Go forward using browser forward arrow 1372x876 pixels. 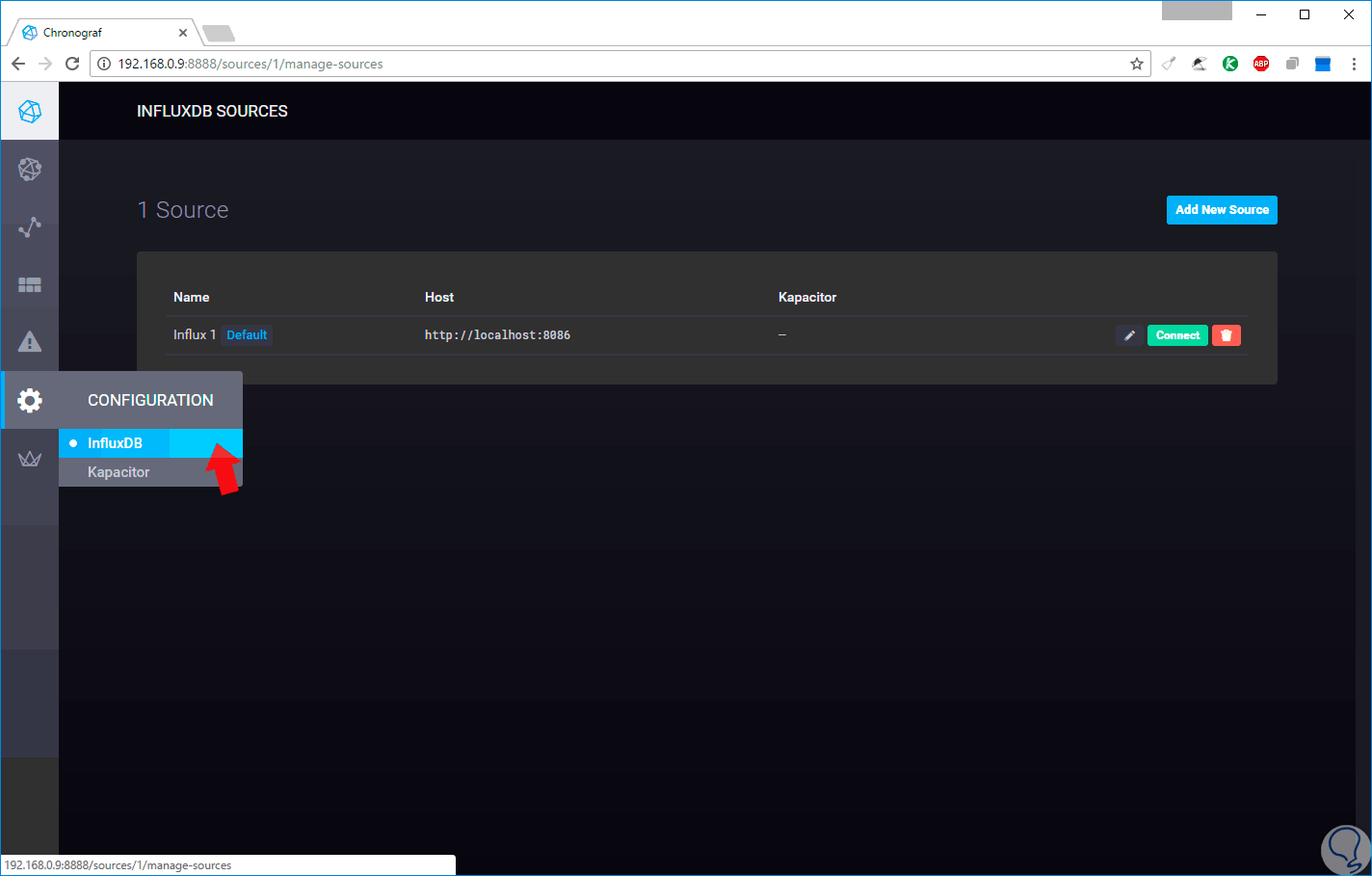click(45, 64)
